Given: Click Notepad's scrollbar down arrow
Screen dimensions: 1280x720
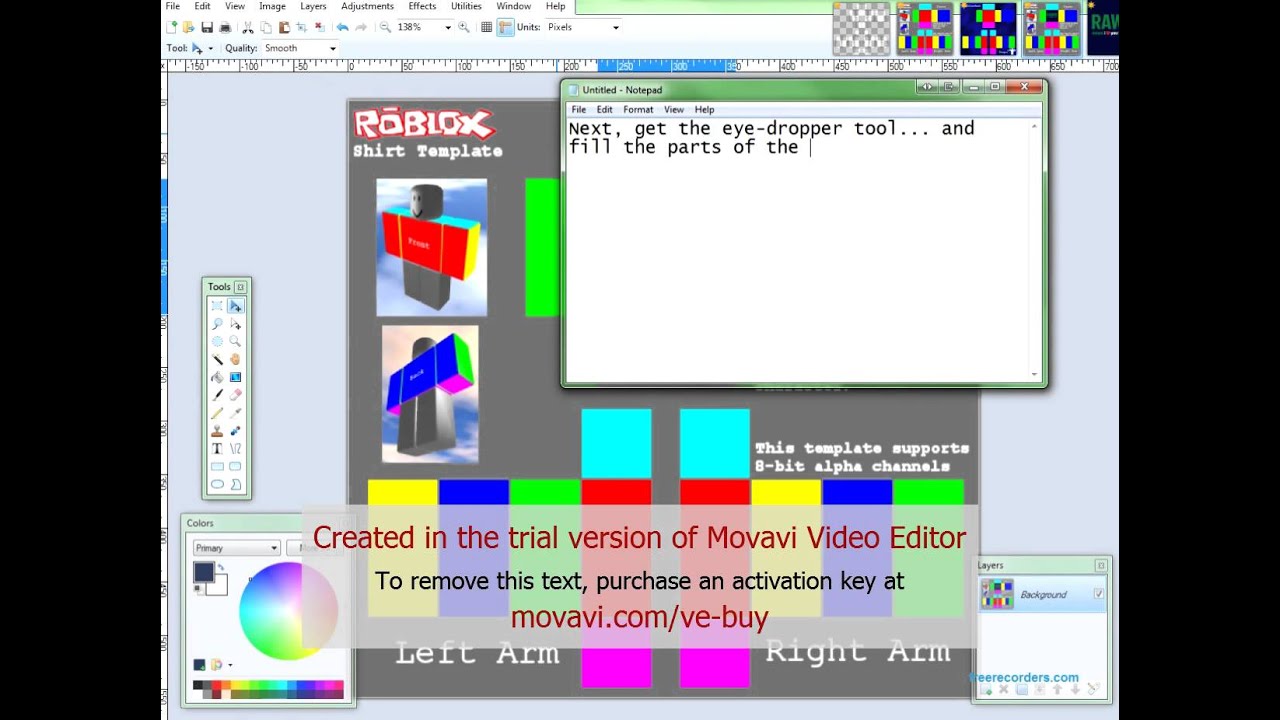Looking at the screenshot, I should coord(1034,375).
